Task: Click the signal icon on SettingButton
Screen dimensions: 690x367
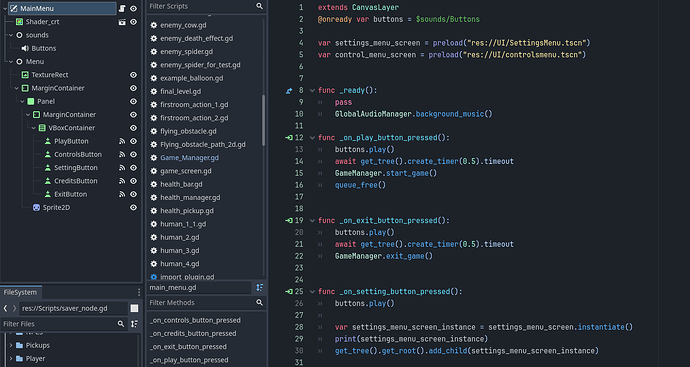Action: (122, 168)
